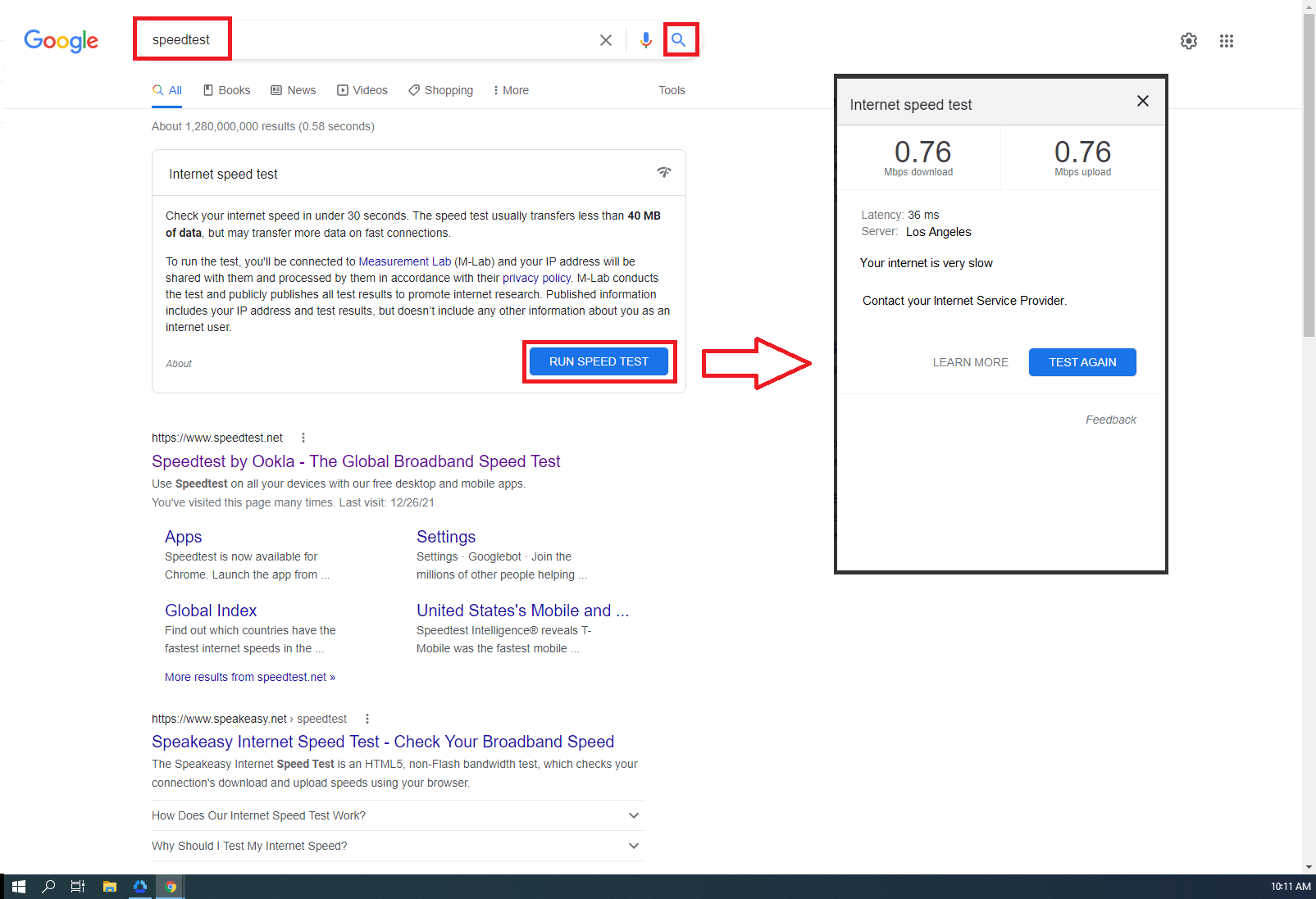Click the https://www.speedtest.net URL text

coord(217,438)
